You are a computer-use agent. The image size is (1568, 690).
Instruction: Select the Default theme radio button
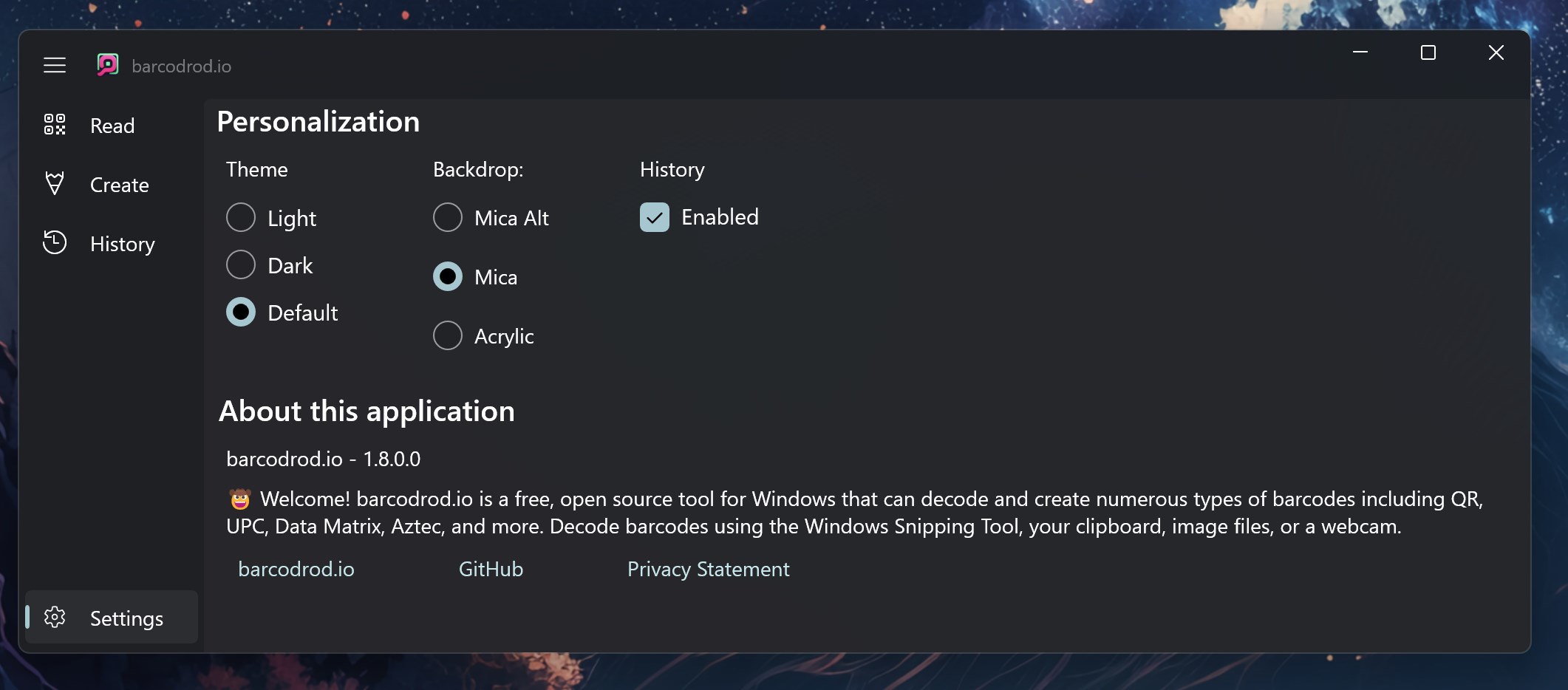click(241, 312)
